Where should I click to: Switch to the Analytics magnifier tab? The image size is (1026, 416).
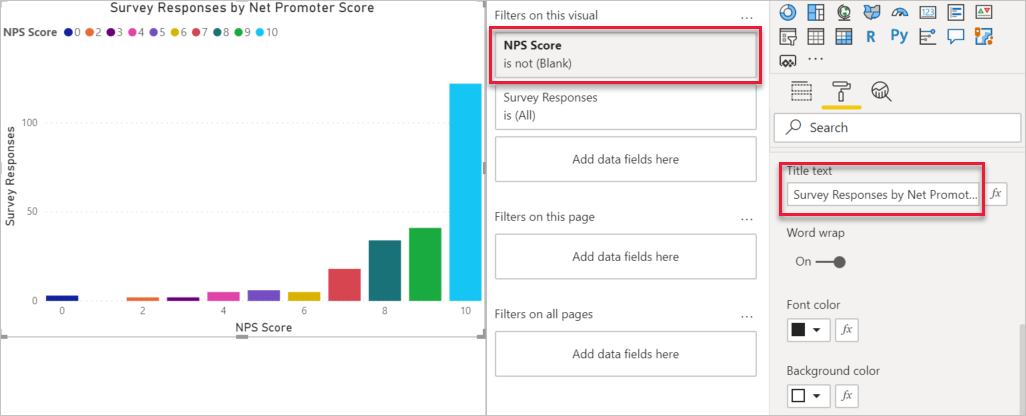pos(881,92)
